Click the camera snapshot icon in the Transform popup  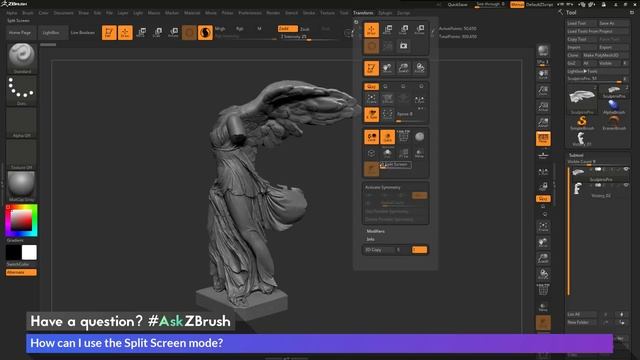tap(404, 46)
